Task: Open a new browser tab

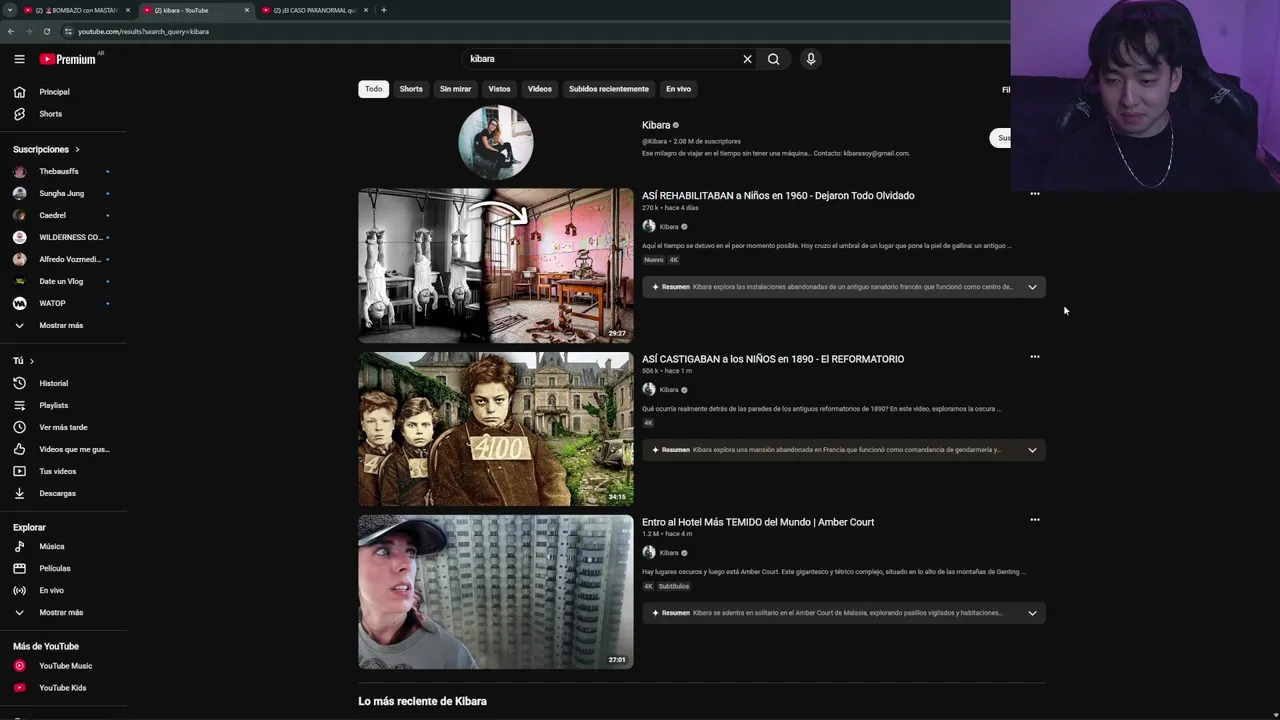Action: (384, 10)
